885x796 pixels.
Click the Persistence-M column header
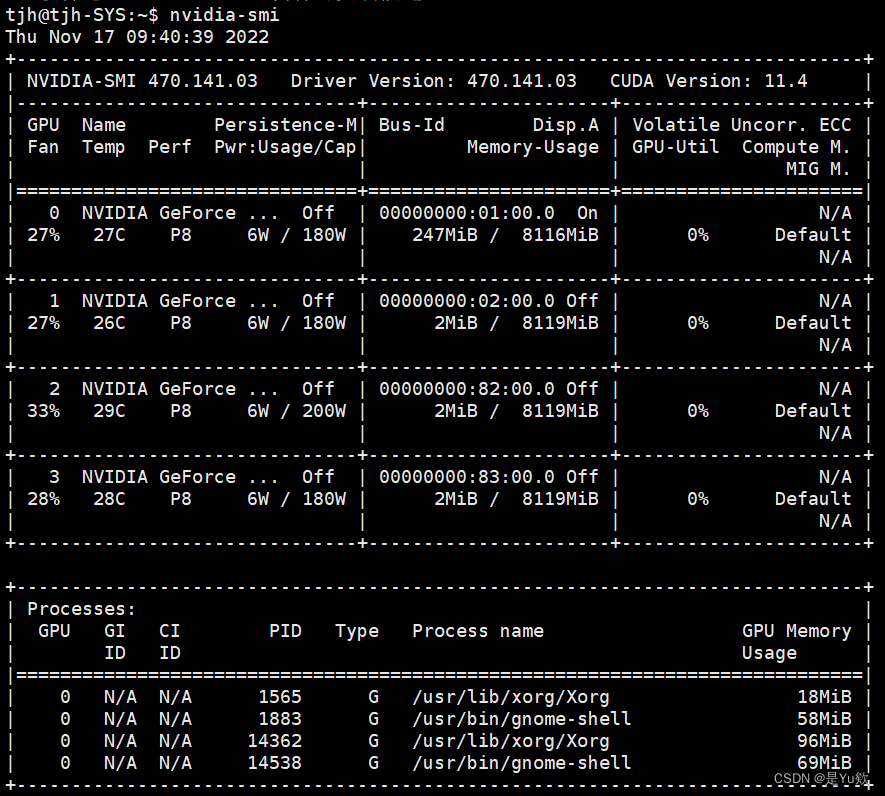pyautogui.click(x=286, y=125)
